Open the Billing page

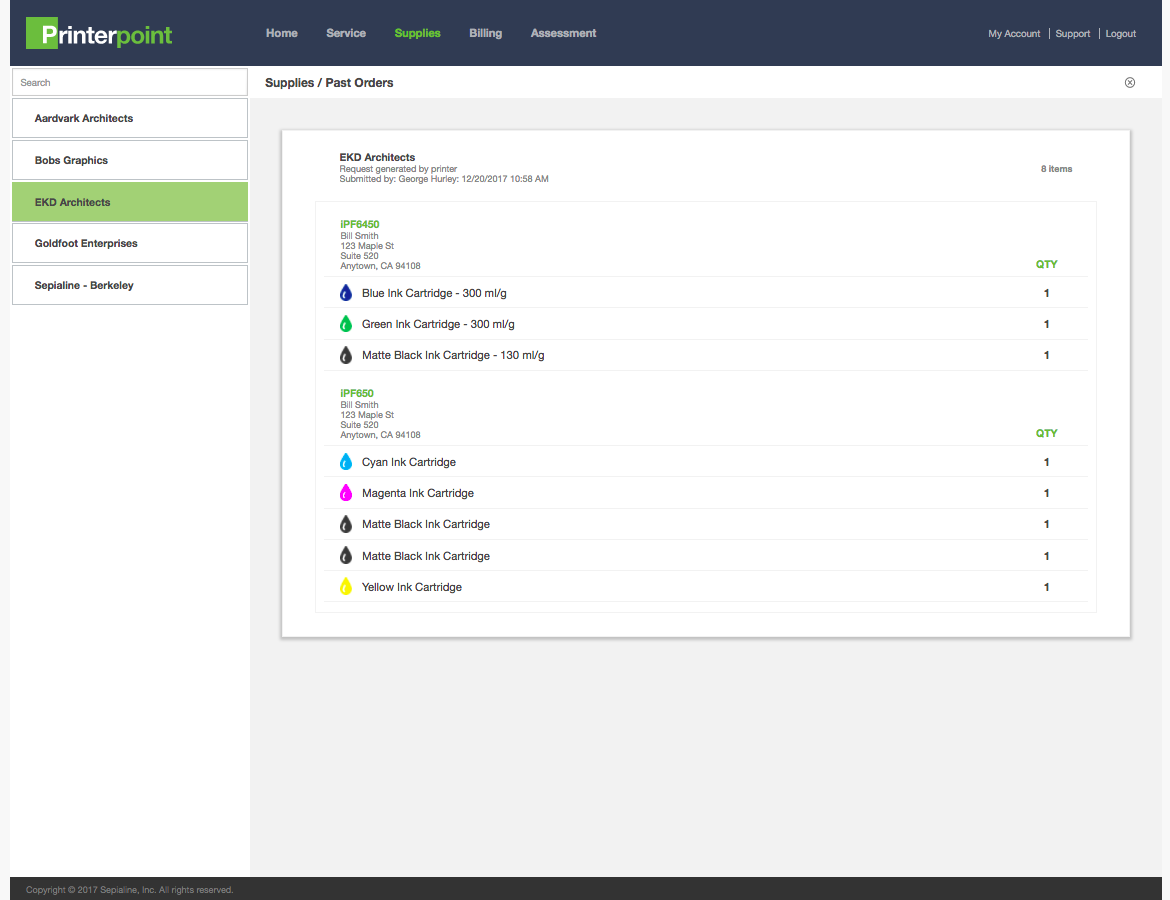click(486, 33)
